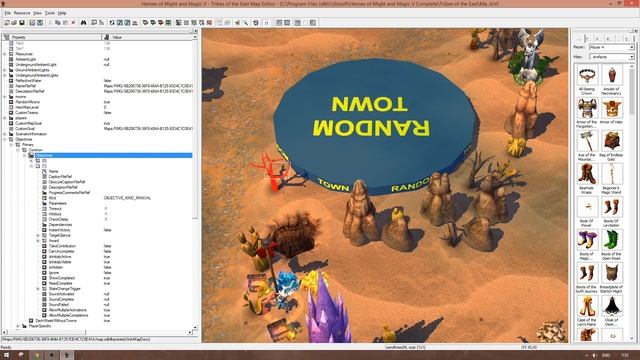
Task: Click the Open folder toolbar icon
Action: tap(14, 23)
